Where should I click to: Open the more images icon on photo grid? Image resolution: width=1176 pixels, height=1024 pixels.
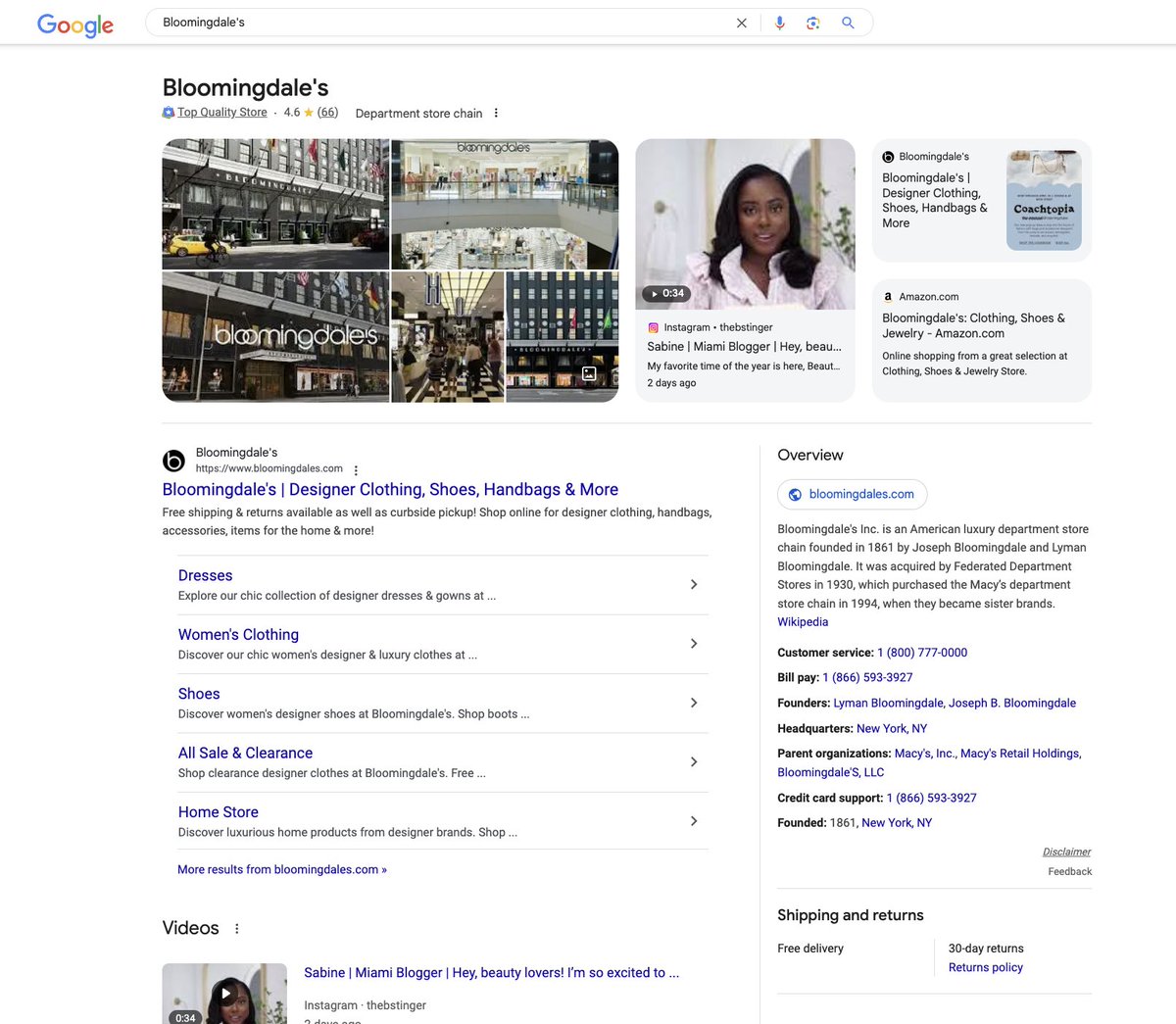click(x=589, y=373)
